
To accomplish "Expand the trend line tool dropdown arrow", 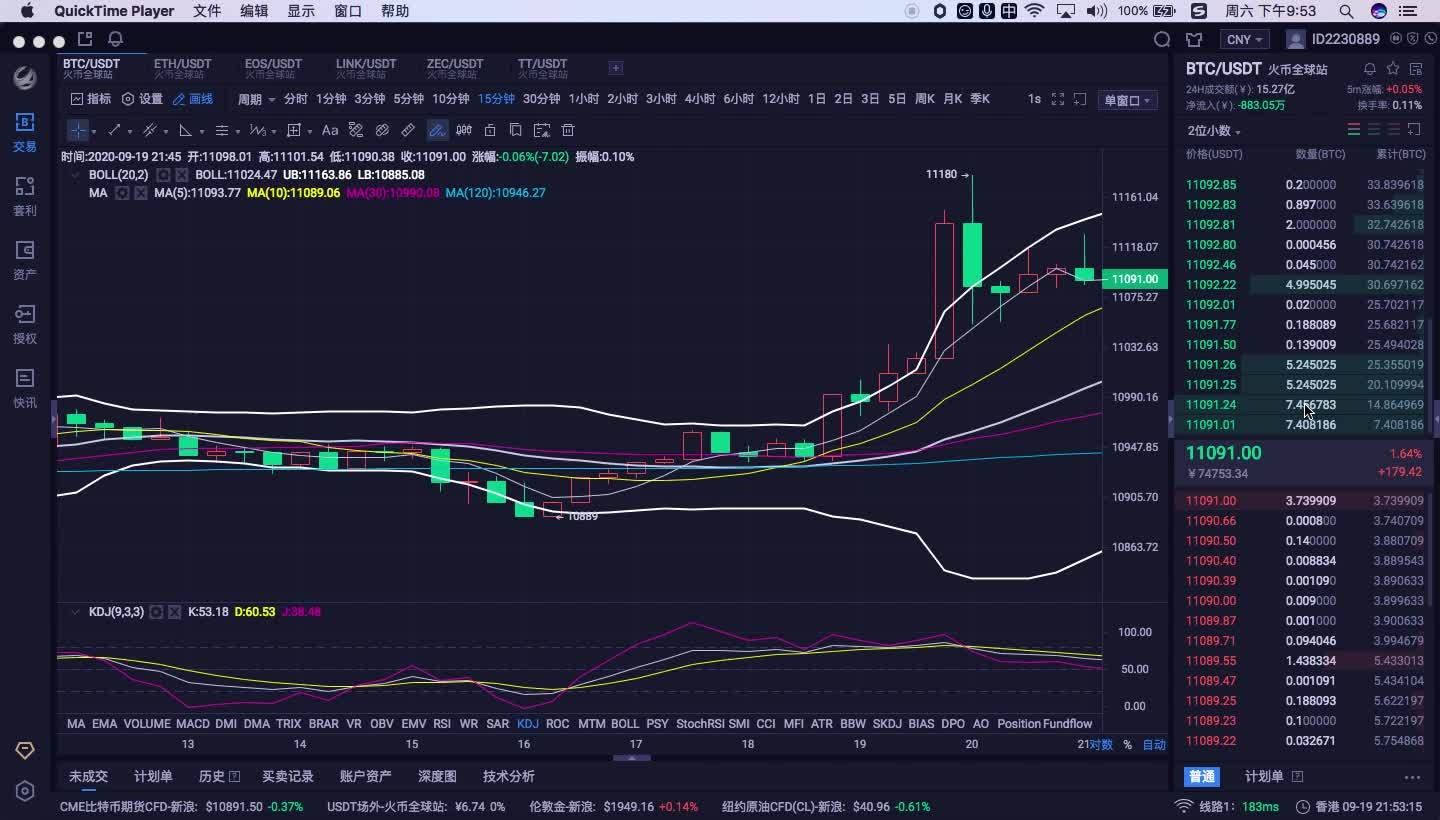I will (x=130, y=131).
